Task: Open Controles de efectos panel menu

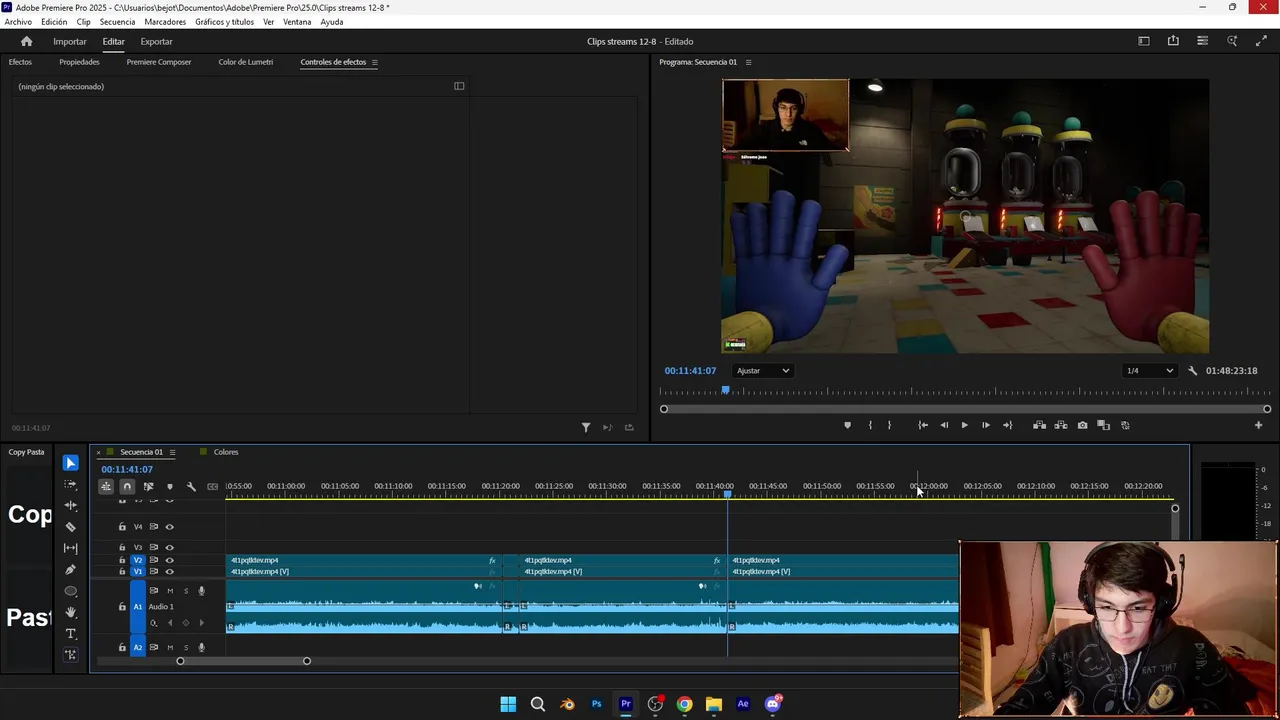Action: pos(374,62)
